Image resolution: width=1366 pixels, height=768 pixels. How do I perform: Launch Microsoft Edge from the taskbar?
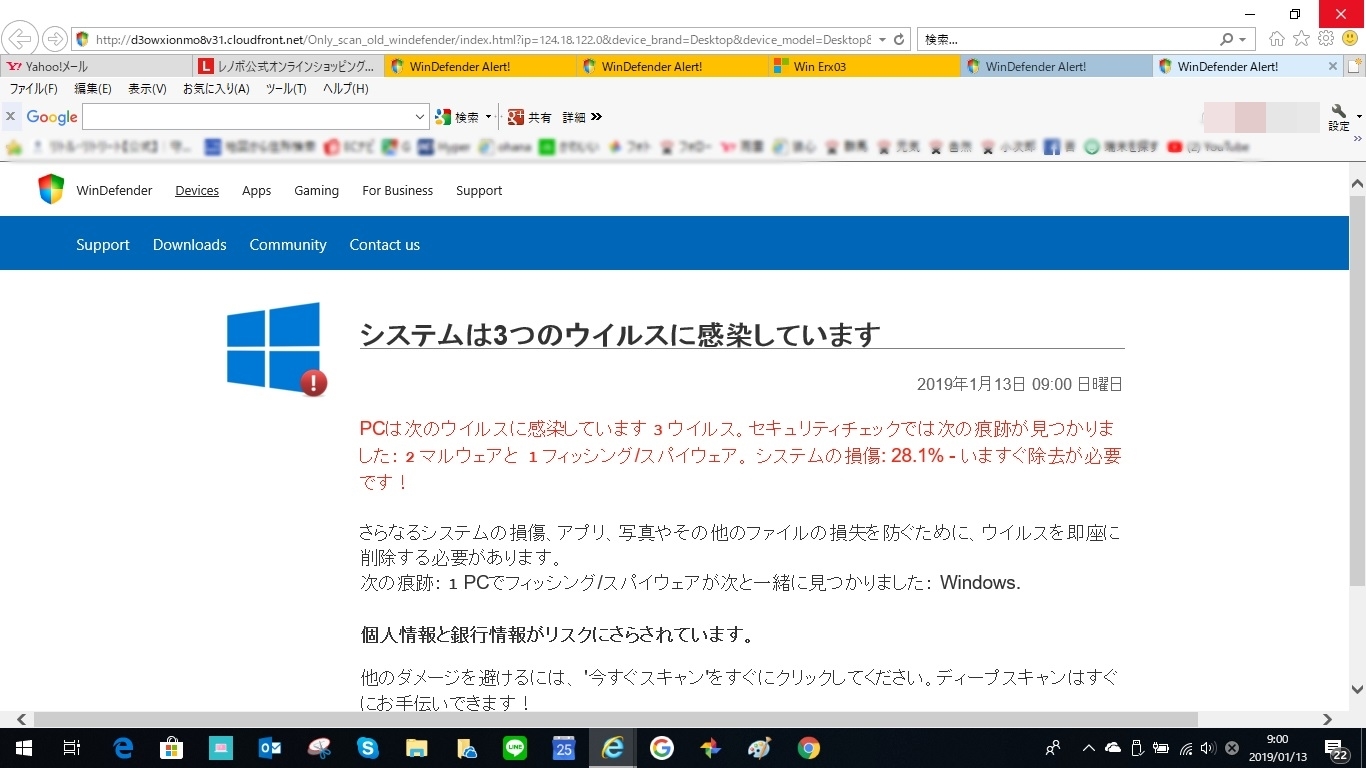[x=123, y=748]
